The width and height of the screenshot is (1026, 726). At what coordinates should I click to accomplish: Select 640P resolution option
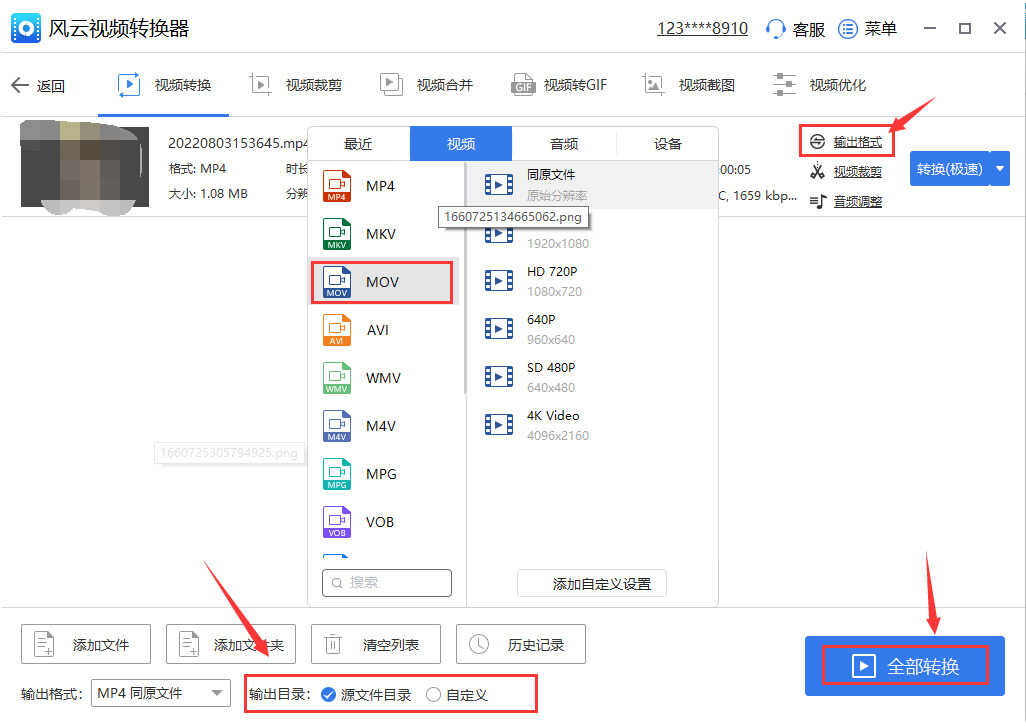click(592, 329)
